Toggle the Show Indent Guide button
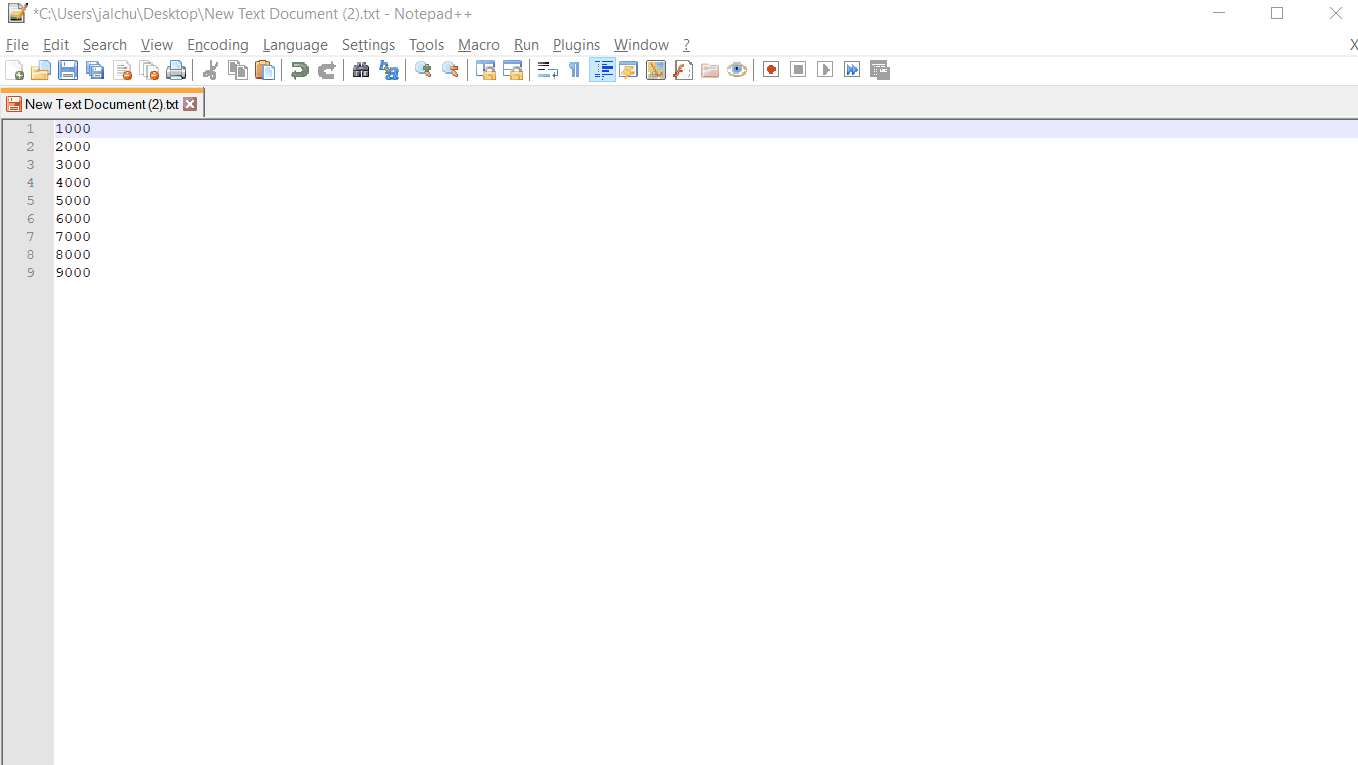Viewport: 1358px width, 765px height. [602, 70]
